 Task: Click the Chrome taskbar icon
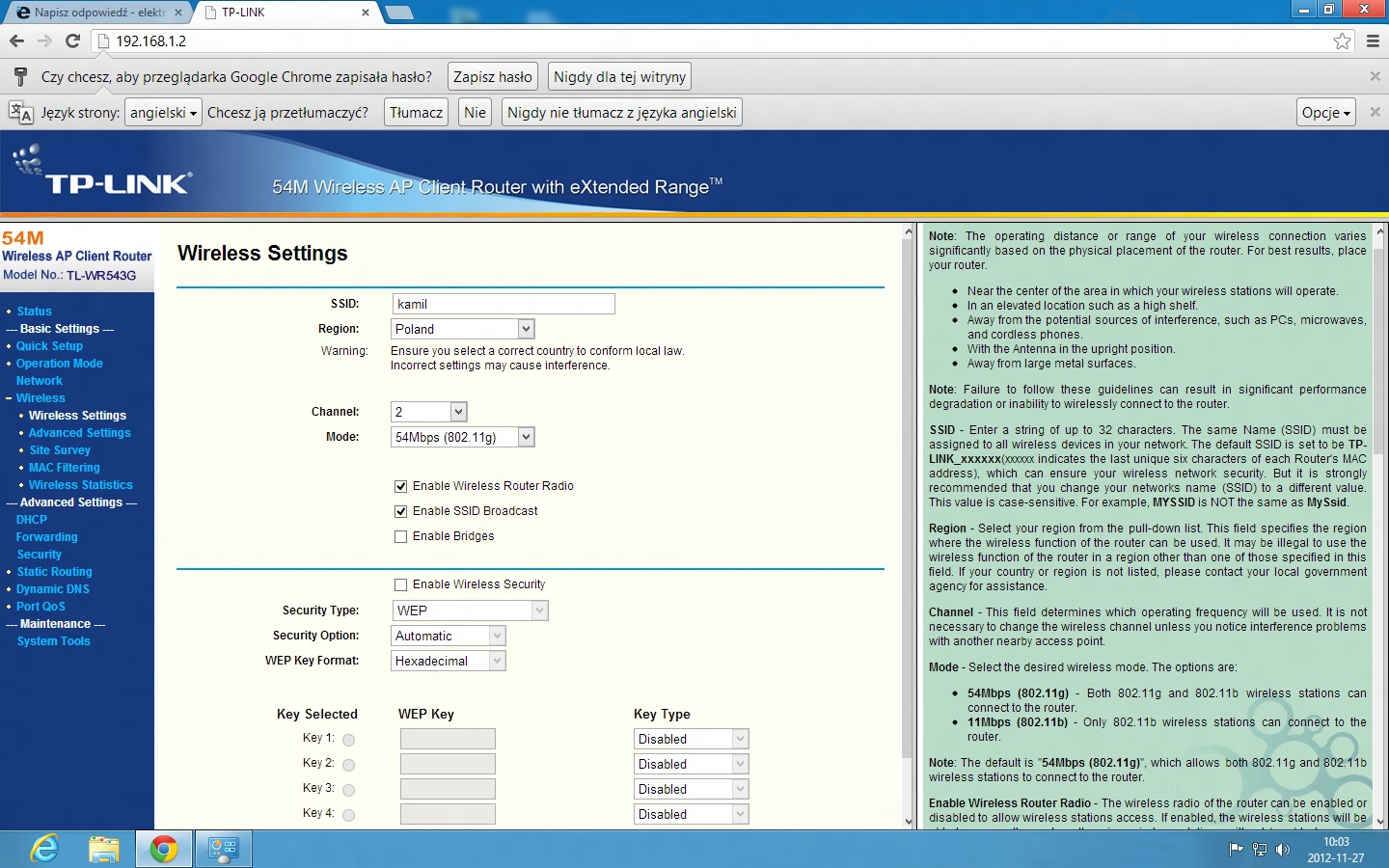(x=164, y=849)
